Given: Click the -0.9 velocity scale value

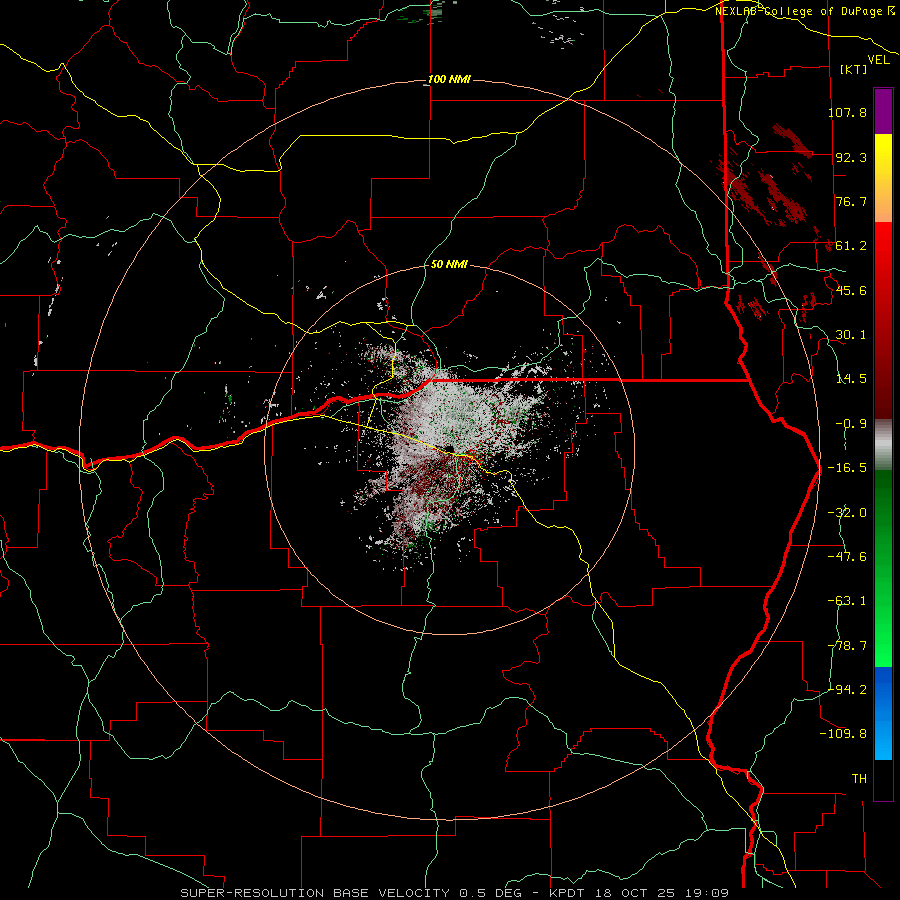Looking at the screenshot, I should pyautogui.click(x=851, y=424).
